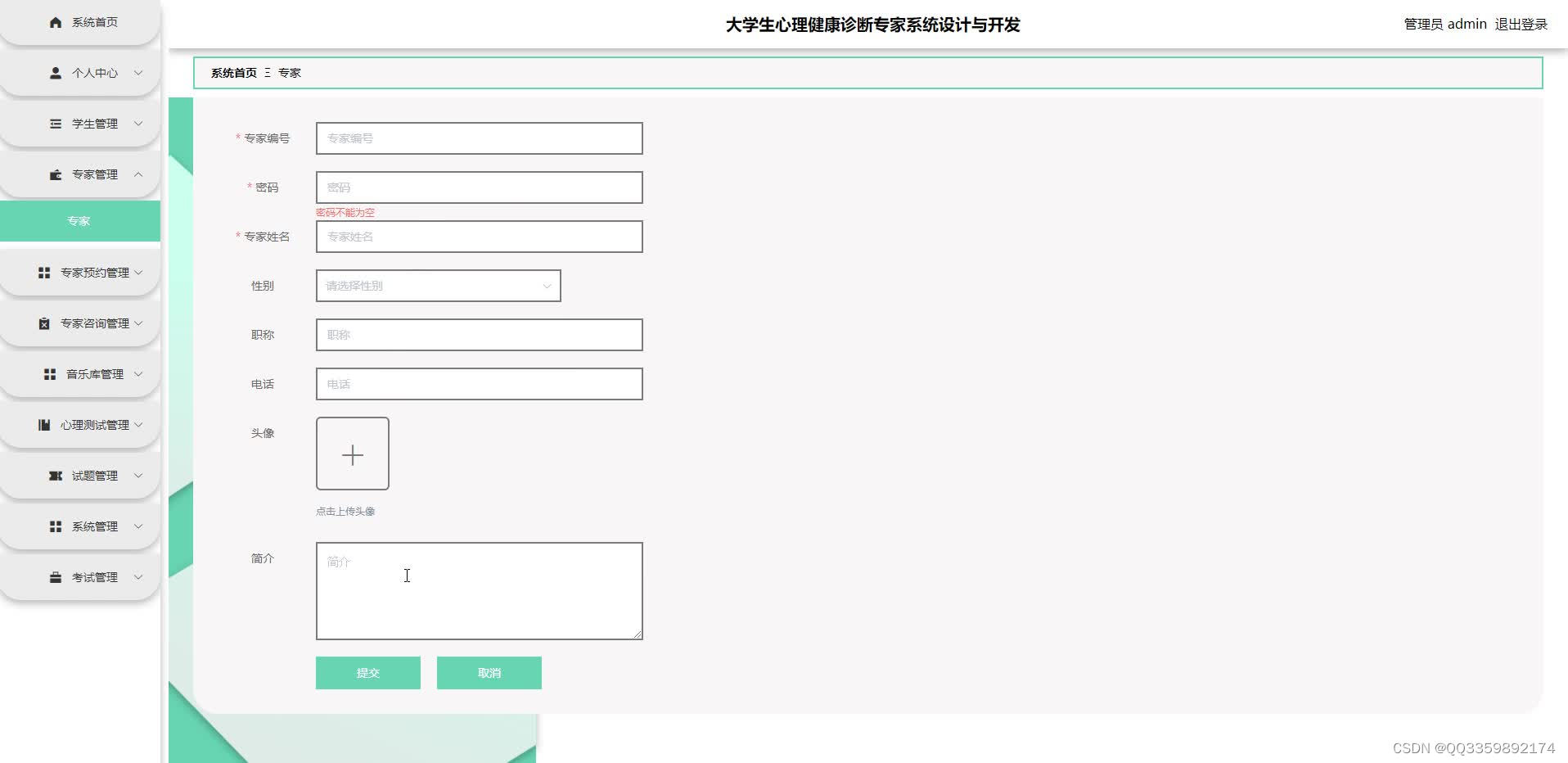Focus the 密码 input field
Screen dimensions: 1568x763
(x=480, y=187)
